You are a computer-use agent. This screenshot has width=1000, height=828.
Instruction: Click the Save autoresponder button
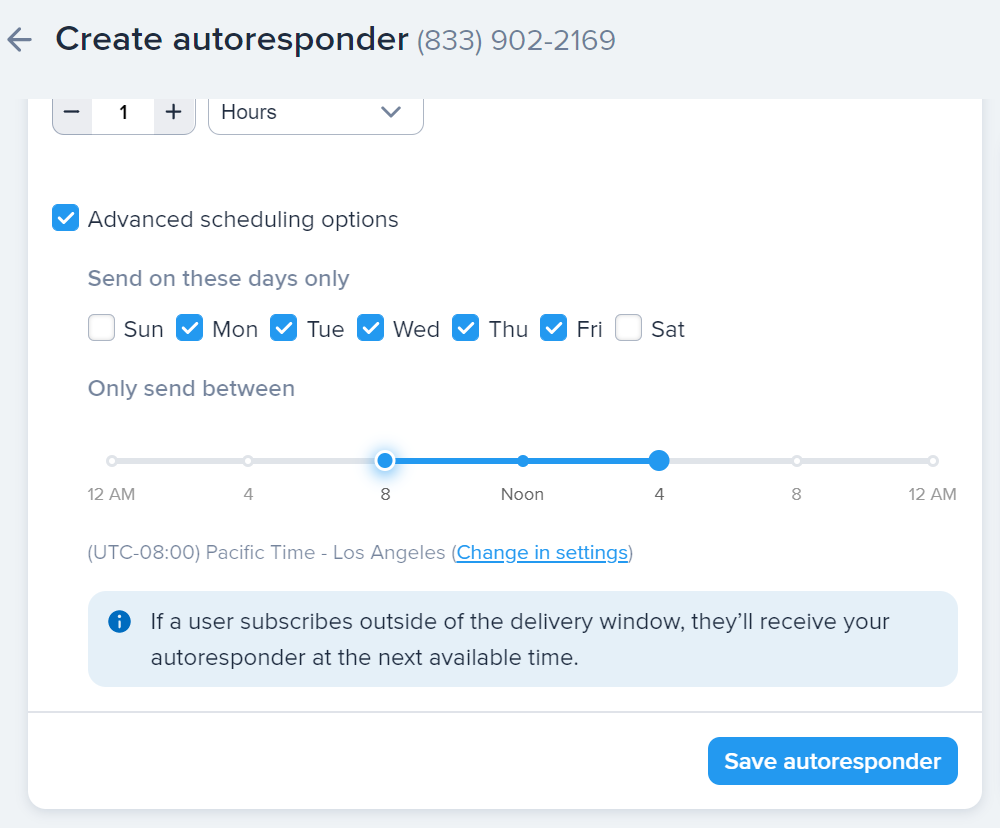coord(832,762)
